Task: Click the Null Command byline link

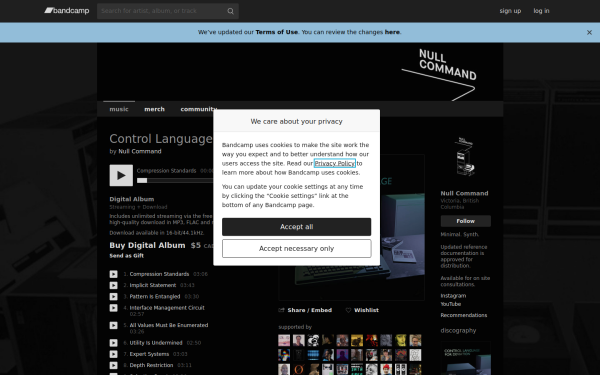Action: [x=140, y=152]
